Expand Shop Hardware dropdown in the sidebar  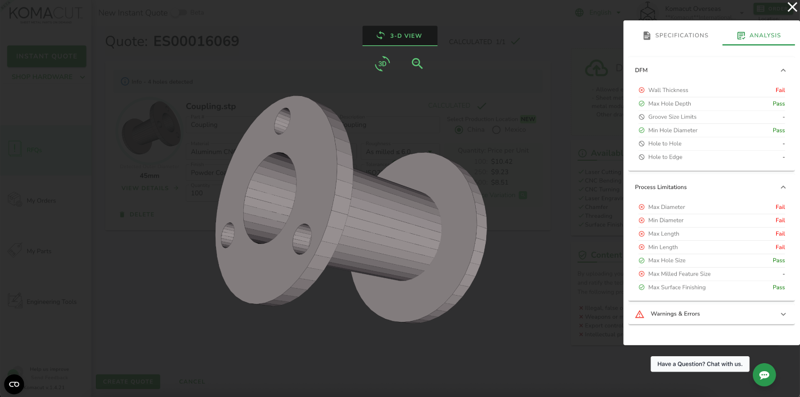coord(48,77)
